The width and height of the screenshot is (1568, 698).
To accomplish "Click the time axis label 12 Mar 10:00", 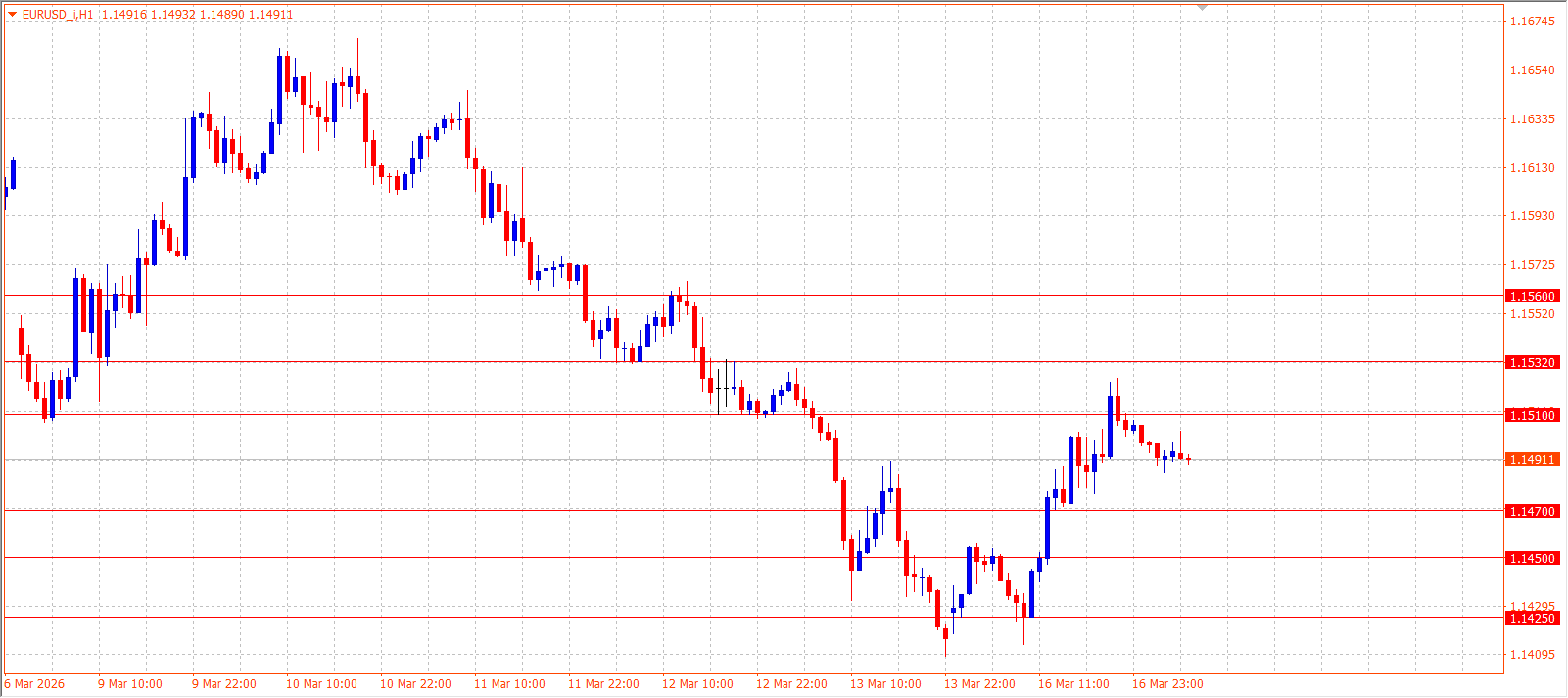I will pos(697,684).
